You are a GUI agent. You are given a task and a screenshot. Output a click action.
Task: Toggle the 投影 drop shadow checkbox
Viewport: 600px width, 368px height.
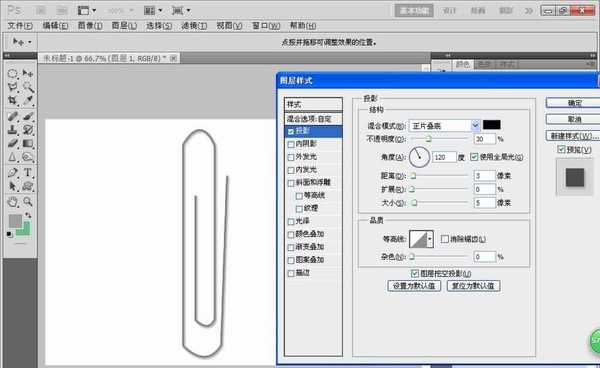coord(291,131)
